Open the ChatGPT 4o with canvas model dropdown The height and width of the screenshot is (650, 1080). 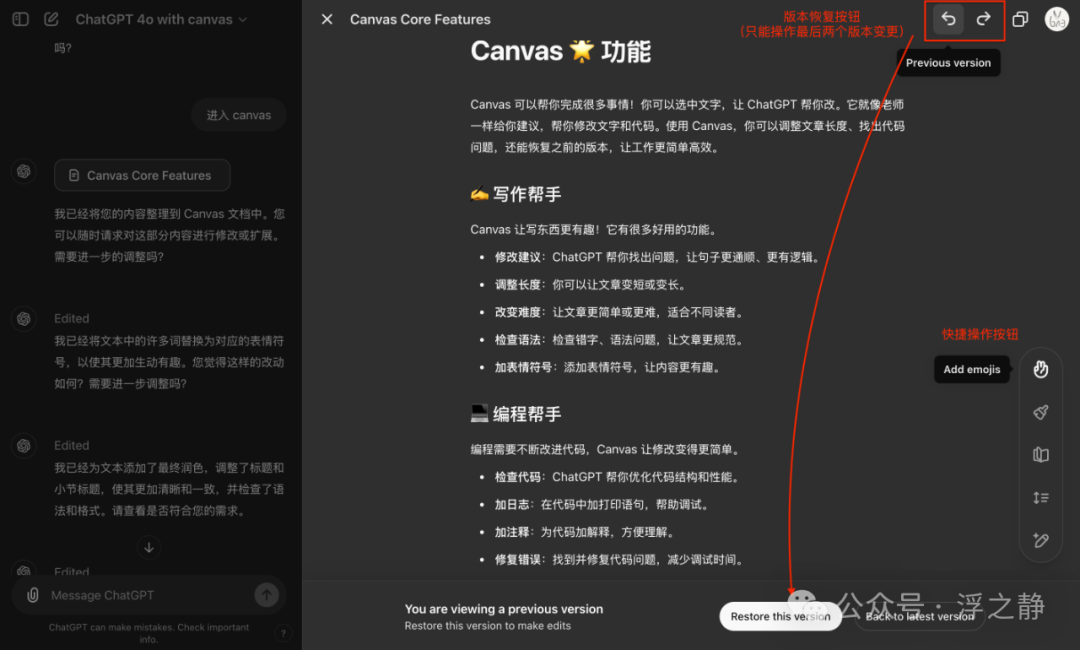pos(161,19)
